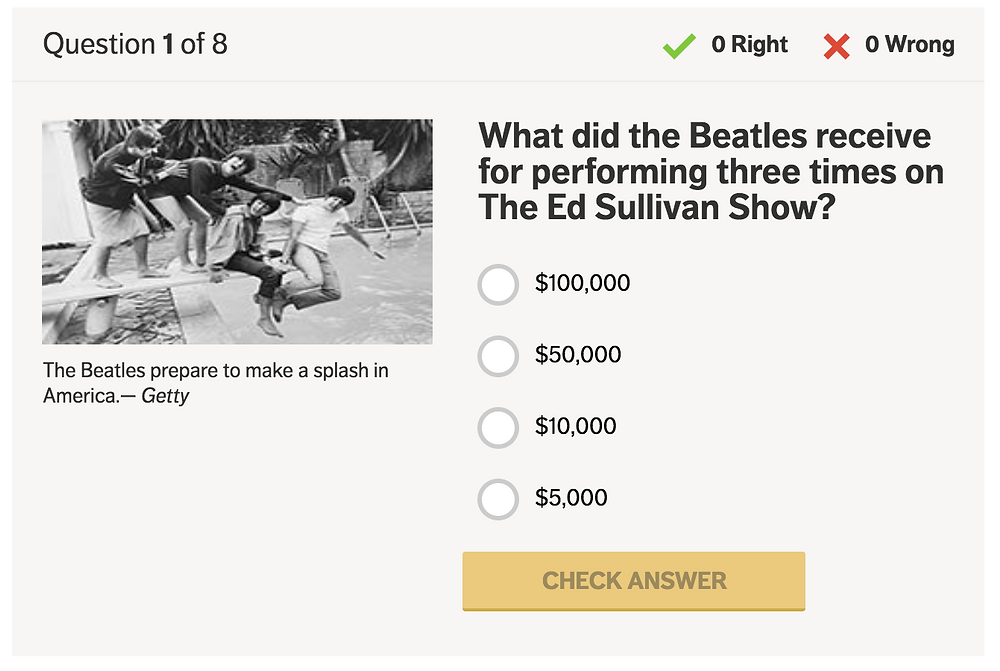The image size is (1000, 671).
Task: Click the $10,000 answer label text
Action: pyautogui.click(x=575, y=425)
